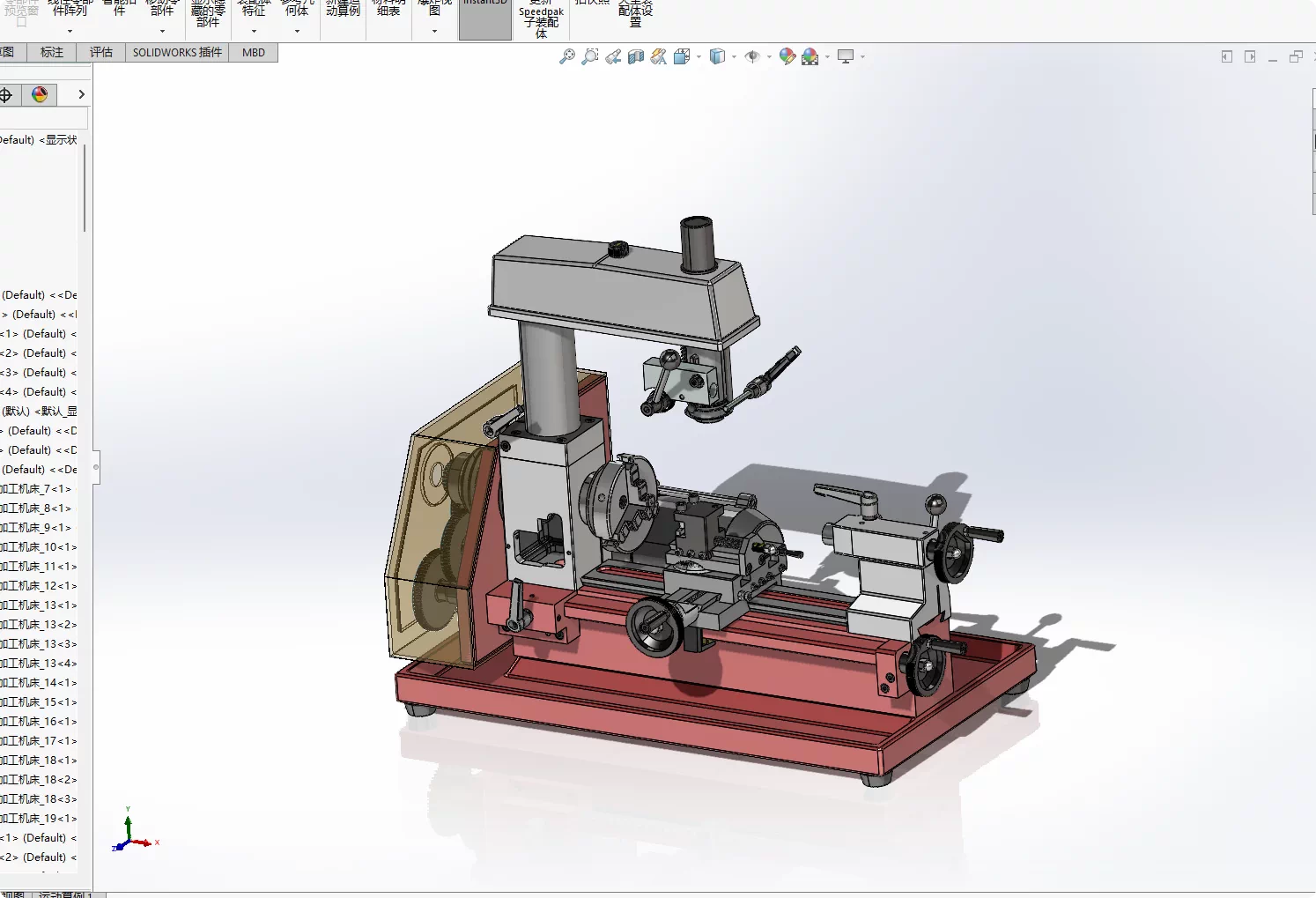Viewport: 1316px width, 898px height.
Task: Select tree item 加工机床_11<1>
Action: point(38,567)
